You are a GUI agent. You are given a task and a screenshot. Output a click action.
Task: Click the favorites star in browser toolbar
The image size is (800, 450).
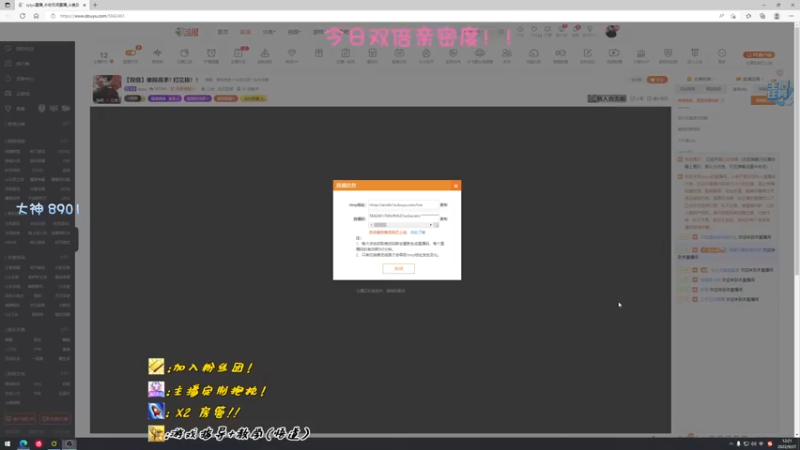point(748,16)
